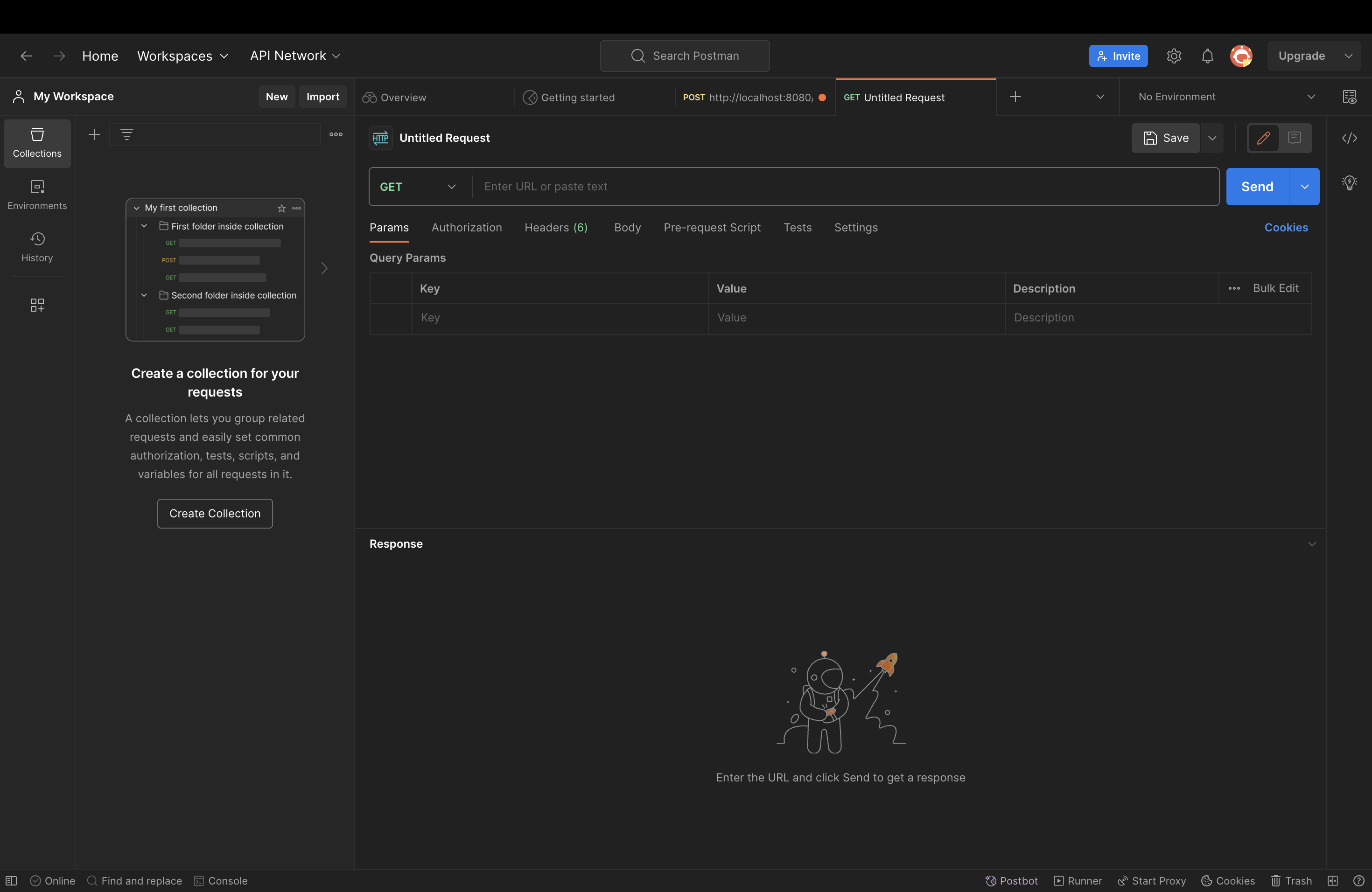This screenshot has height=892, width=1372.
Task: Focus the Search Postman field
Action: point(685,56)
